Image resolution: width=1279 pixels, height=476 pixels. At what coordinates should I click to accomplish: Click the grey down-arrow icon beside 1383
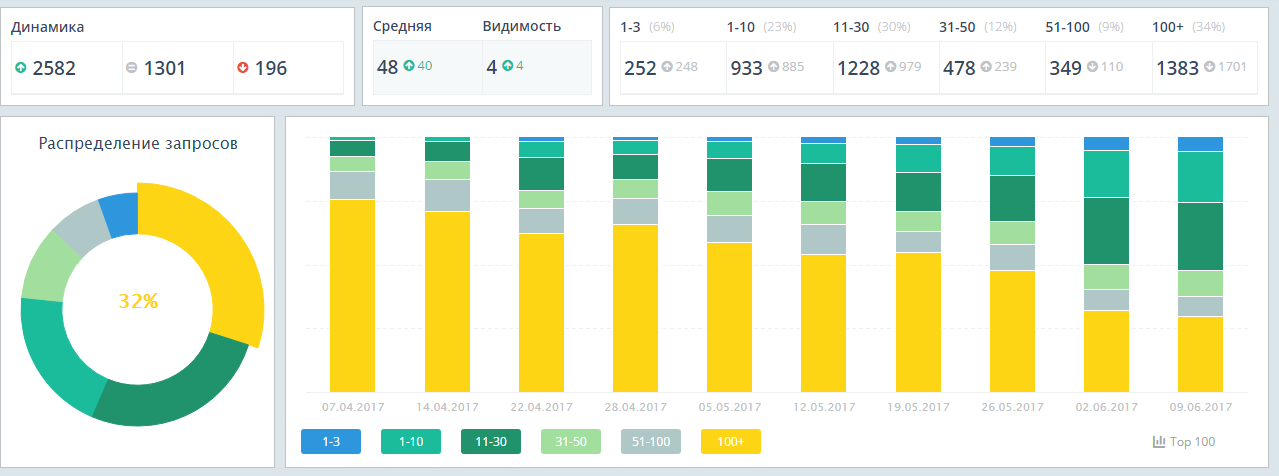click(x=1209, y=68)
